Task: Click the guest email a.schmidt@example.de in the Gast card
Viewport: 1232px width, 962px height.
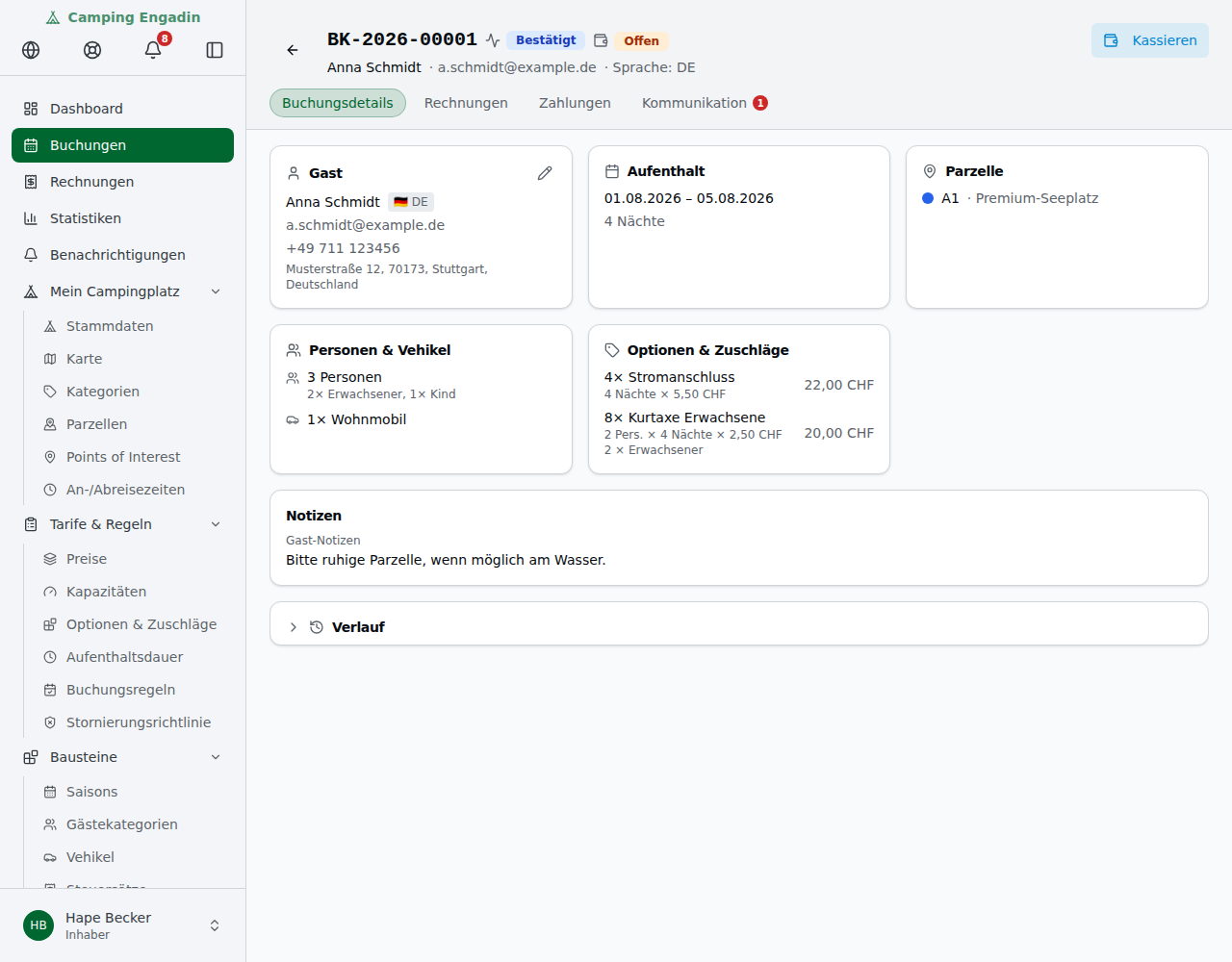Action: coord(365,225)
